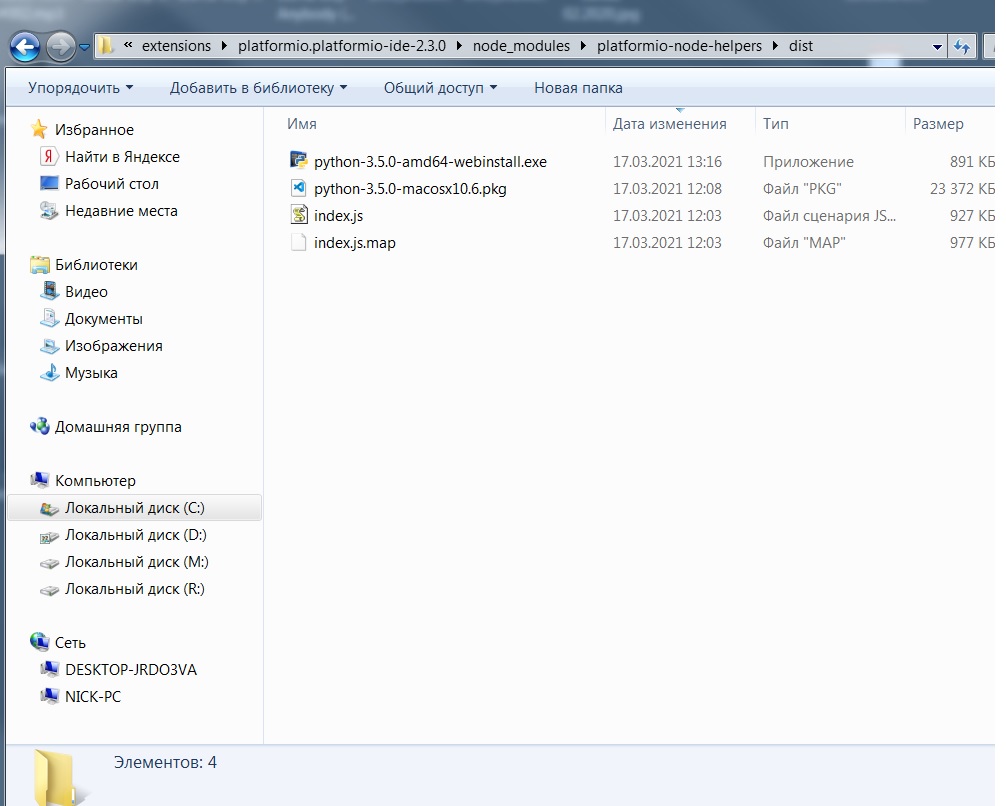The image size is (1006, 806).
Task: Click the DESKTOP-JRDO3VA computer icon
Action: [49, 669]
